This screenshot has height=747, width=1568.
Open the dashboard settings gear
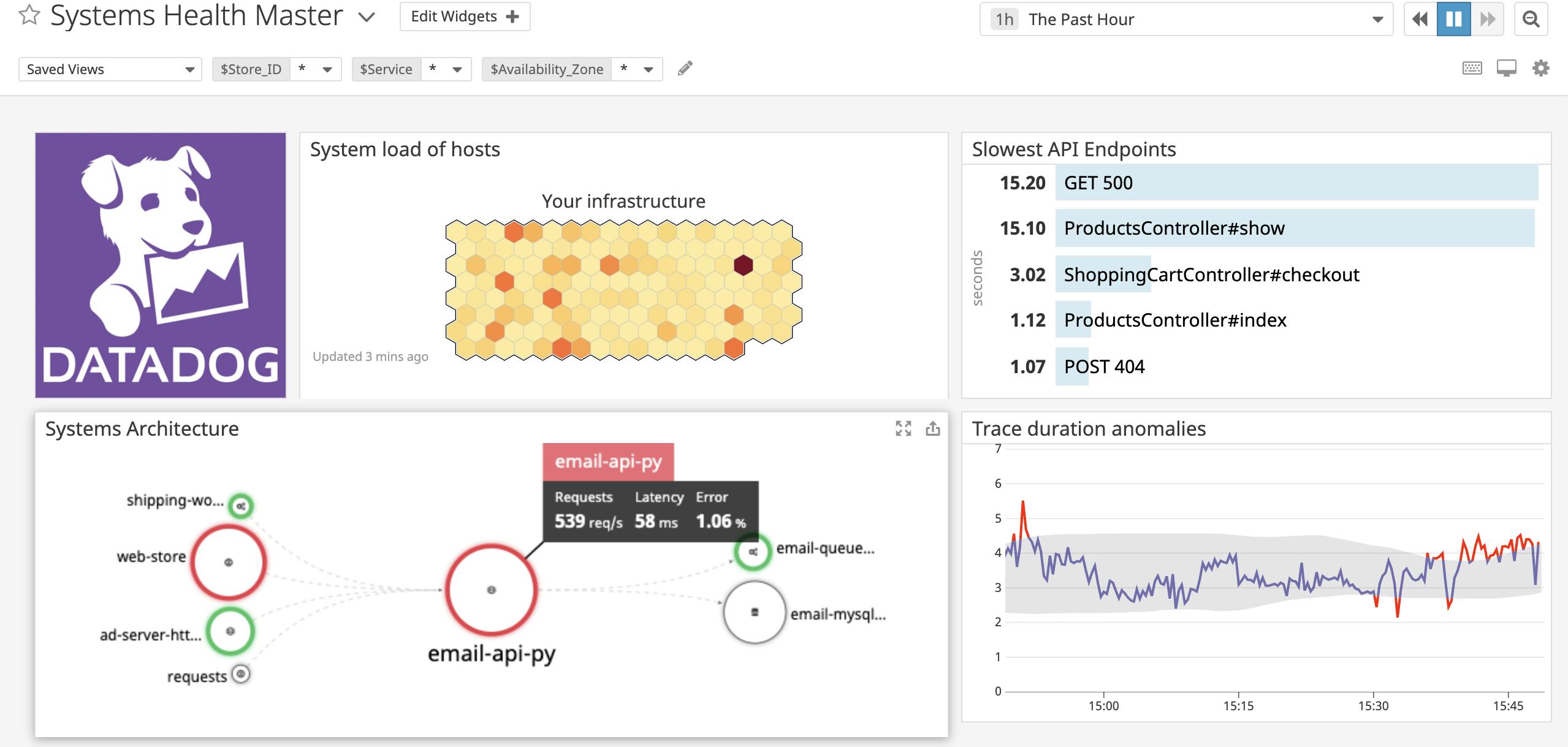(1540, 68)
